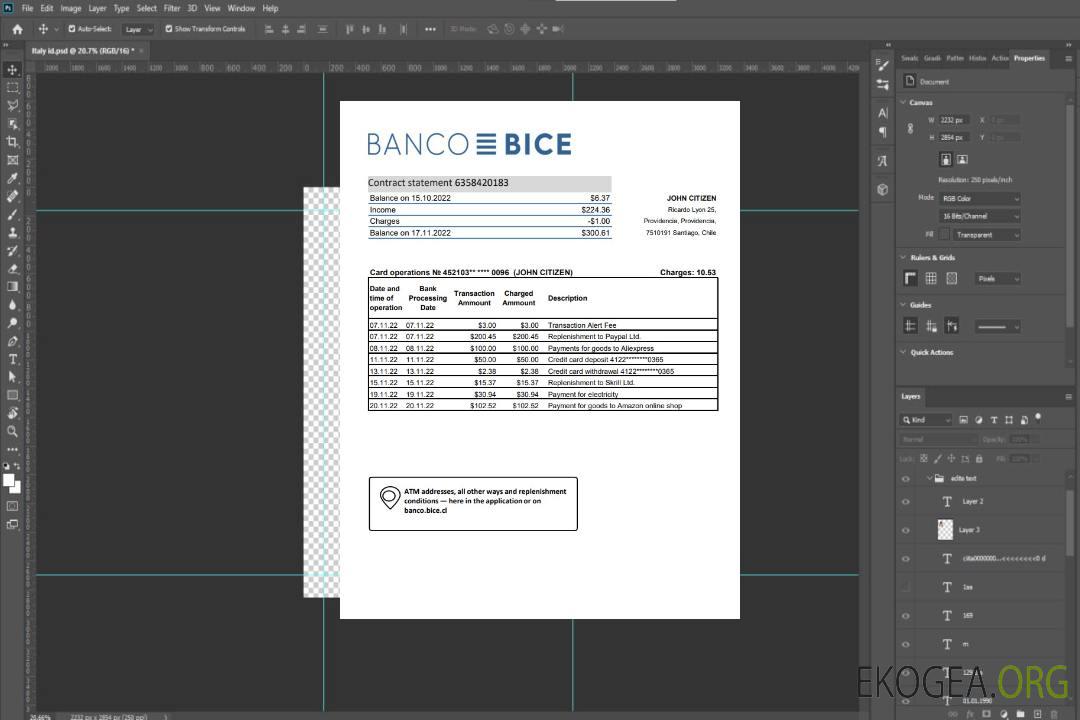Open Mode RGB Color dropdown
The width and height of the screenshot is (1080, 720).
(x=979, y=198)
